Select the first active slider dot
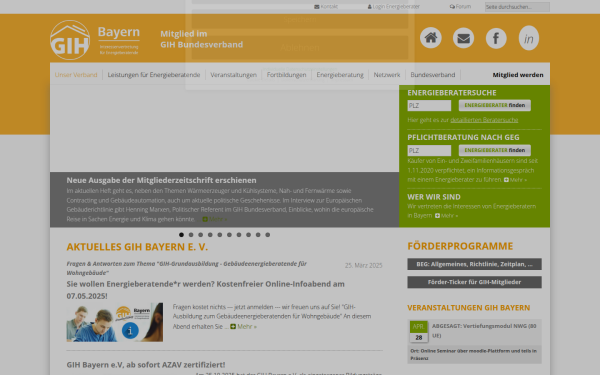The height and width of the screenshot is (375, 600). point(181,235)
